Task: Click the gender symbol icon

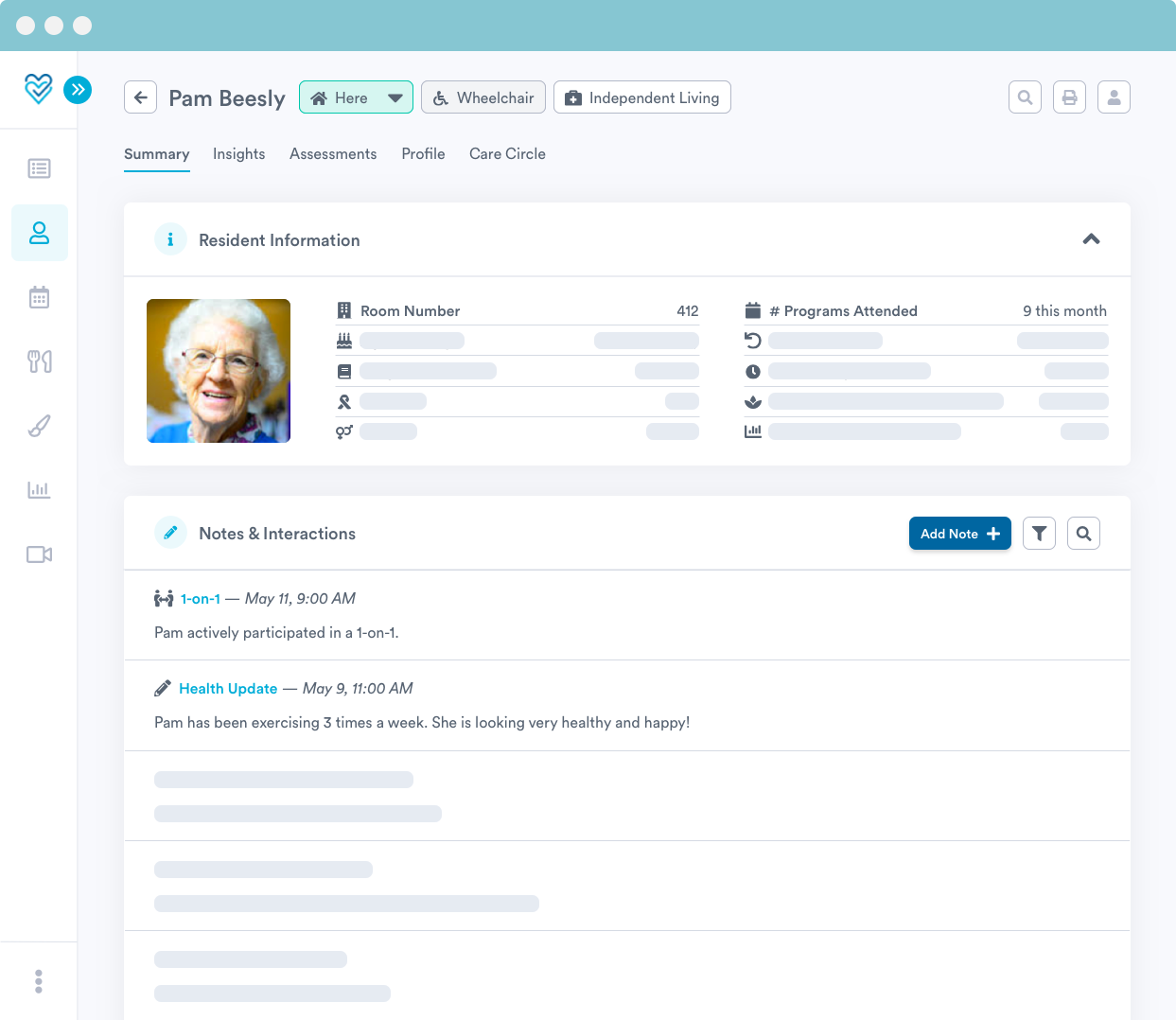Action: pos(344,431)
